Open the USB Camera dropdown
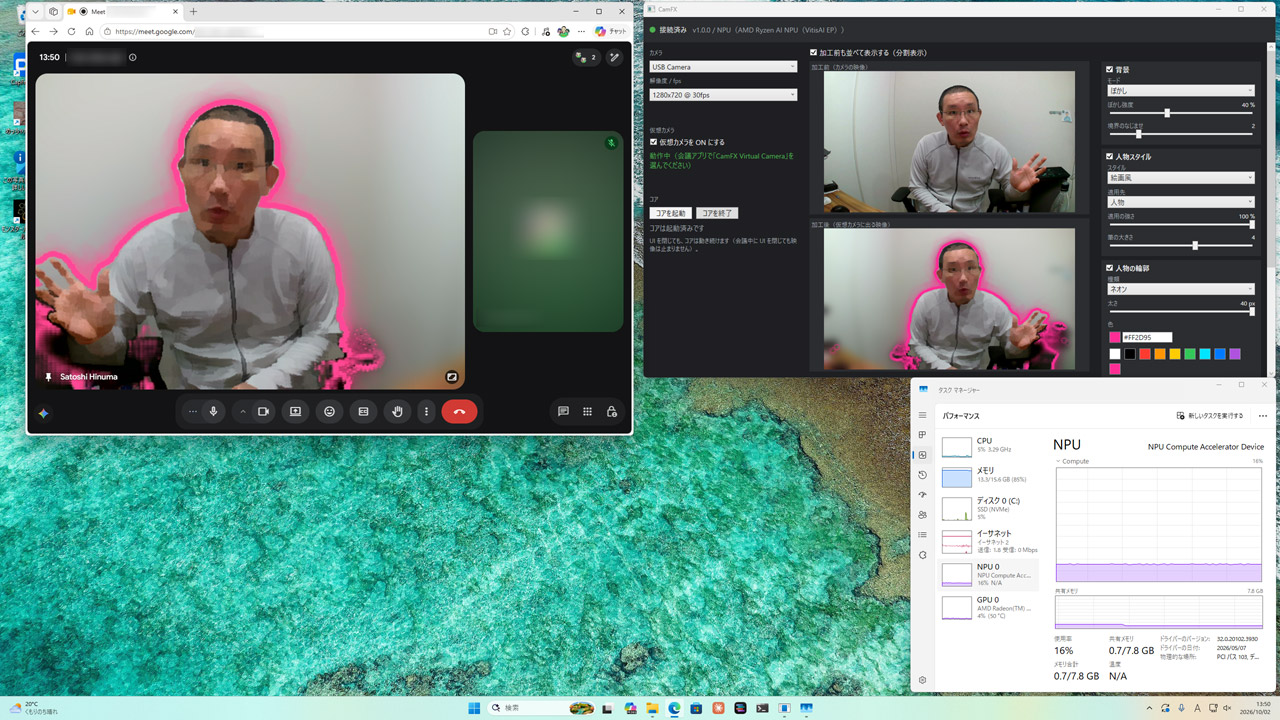This screenshot has width=1280, height=720. click(723, 67)
